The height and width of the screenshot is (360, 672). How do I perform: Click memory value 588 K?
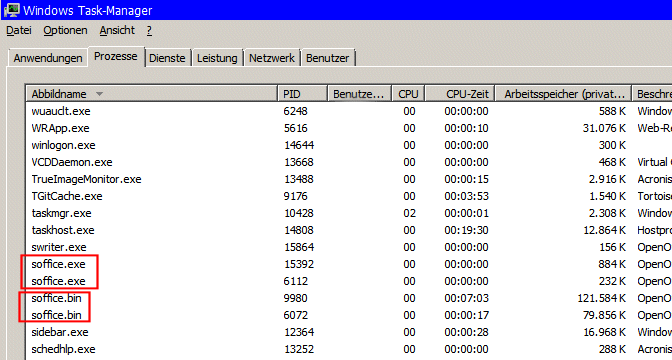coord(612,111)
